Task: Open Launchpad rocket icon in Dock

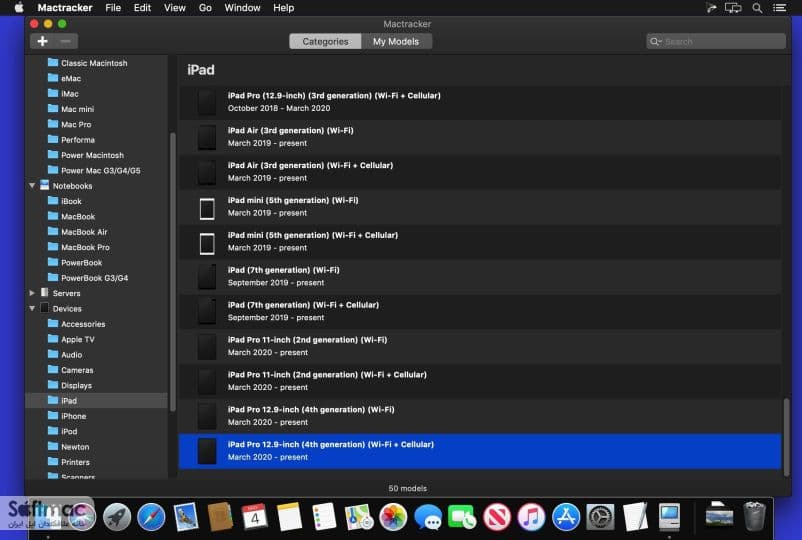Action: [x=117, y=516]
